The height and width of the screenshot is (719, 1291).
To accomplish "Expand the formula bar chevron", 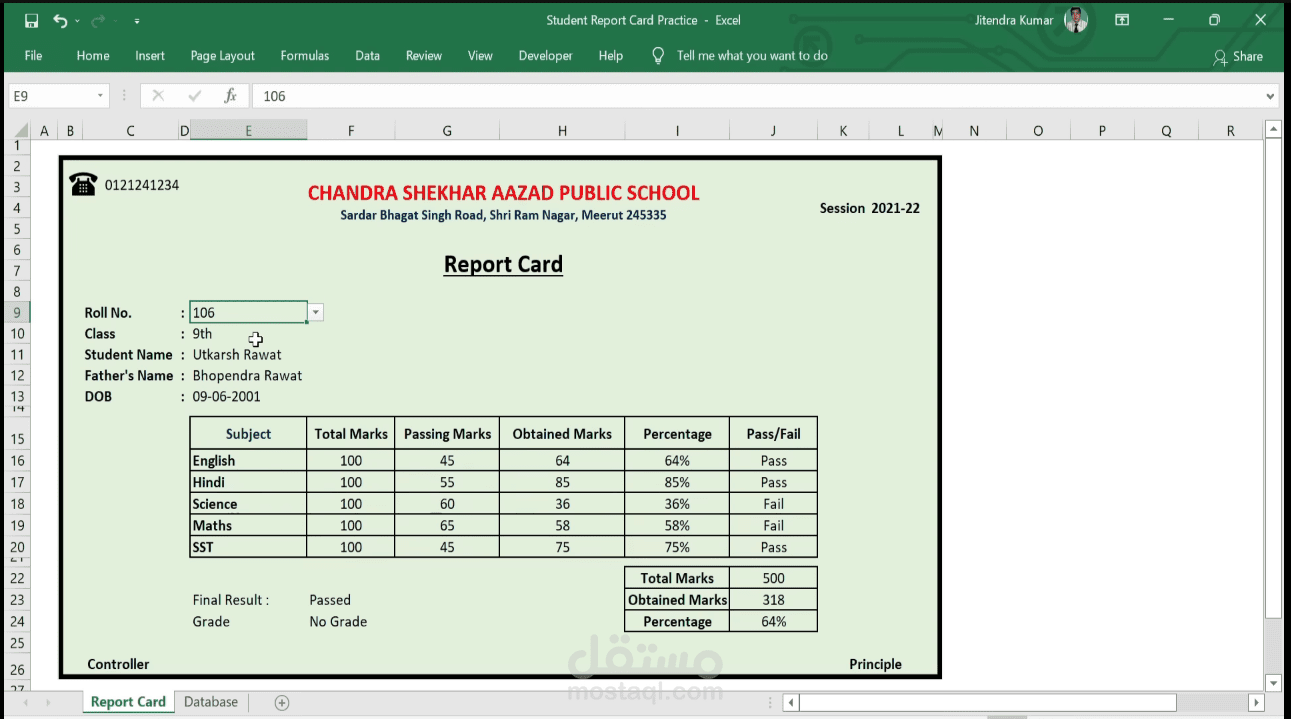I will click(x=1271, y=96).
